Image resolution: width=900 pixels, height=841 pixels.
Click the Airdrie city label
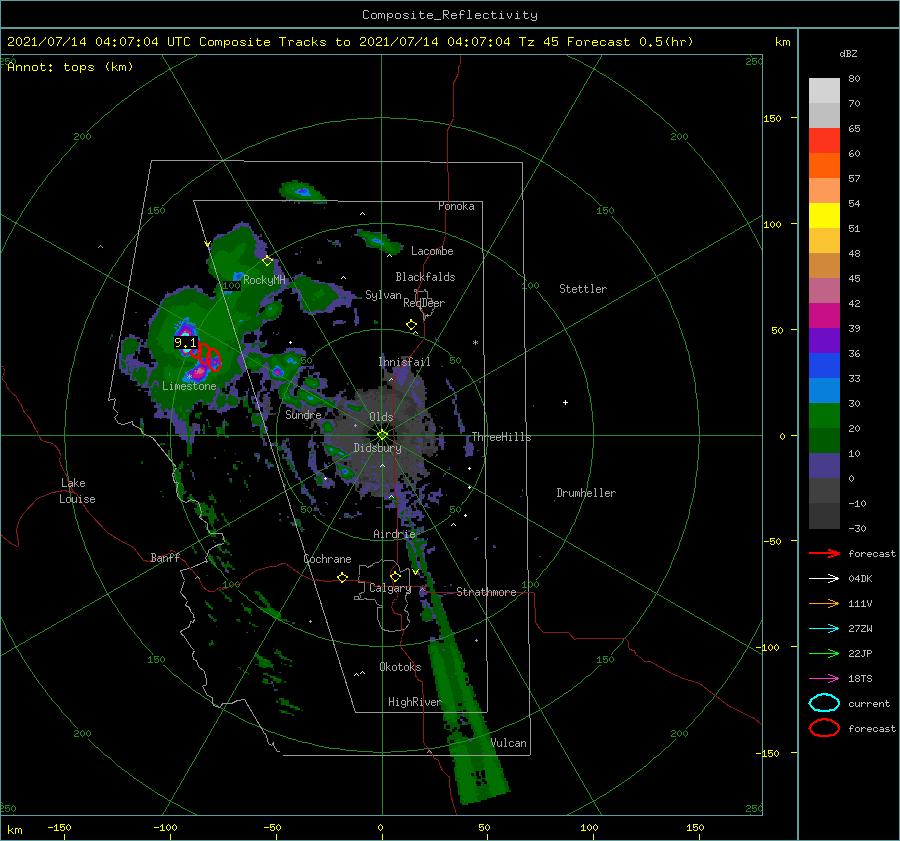pyautogui.click(x=394, y=534)
